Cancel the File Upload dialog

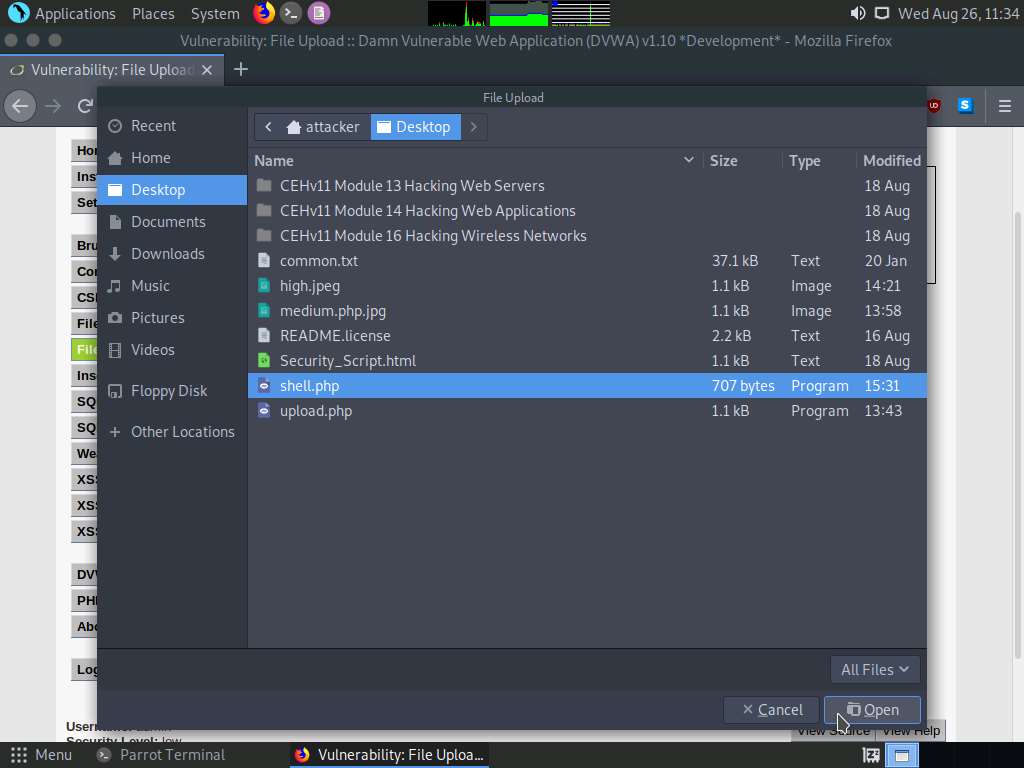[x=771, y=709]
